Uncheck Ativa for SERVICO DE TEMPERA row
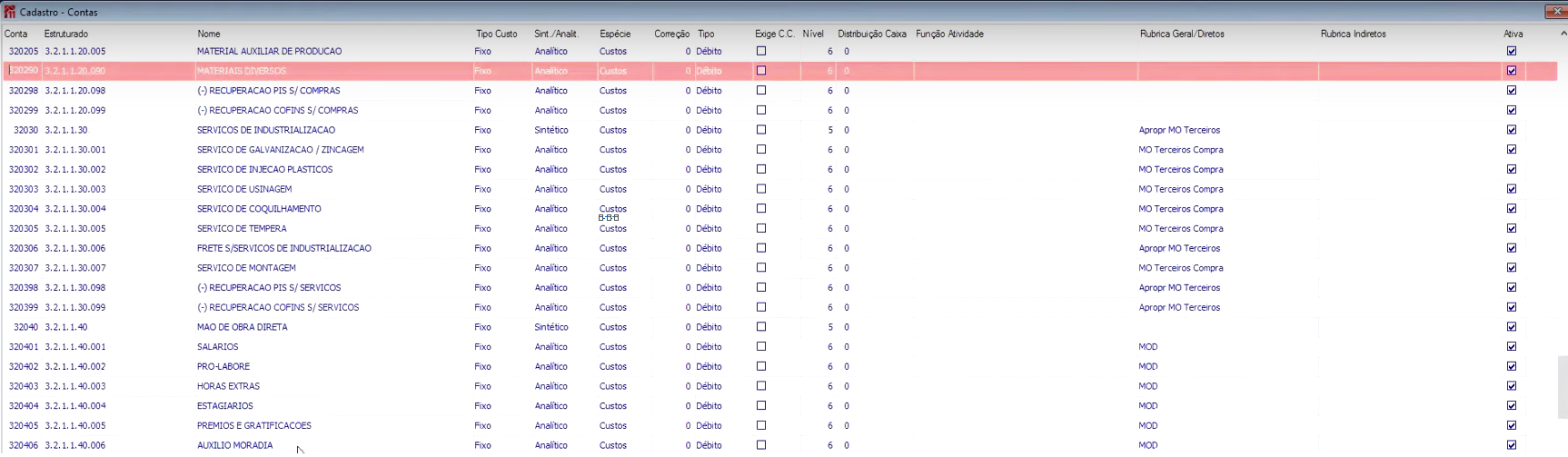1568x457 pixels. pos(1512,228)
